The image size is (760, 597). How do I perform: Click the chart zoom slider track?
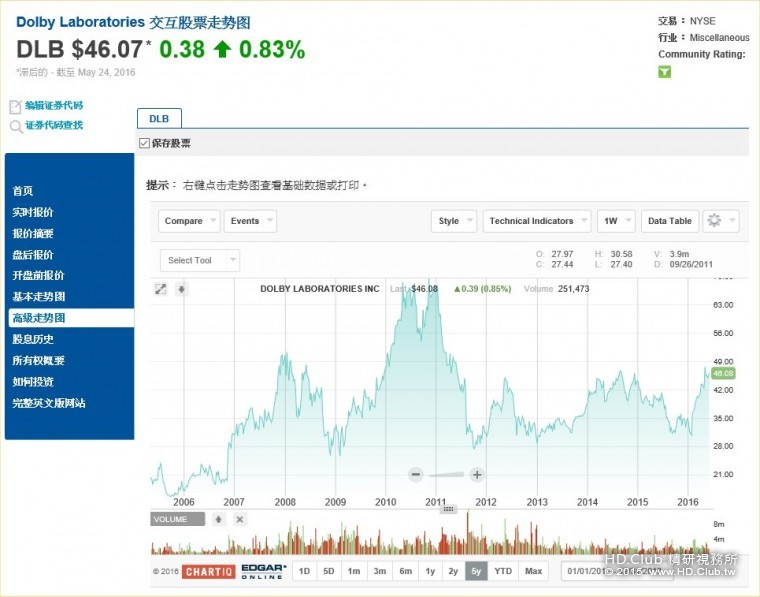tap(446, 475)
